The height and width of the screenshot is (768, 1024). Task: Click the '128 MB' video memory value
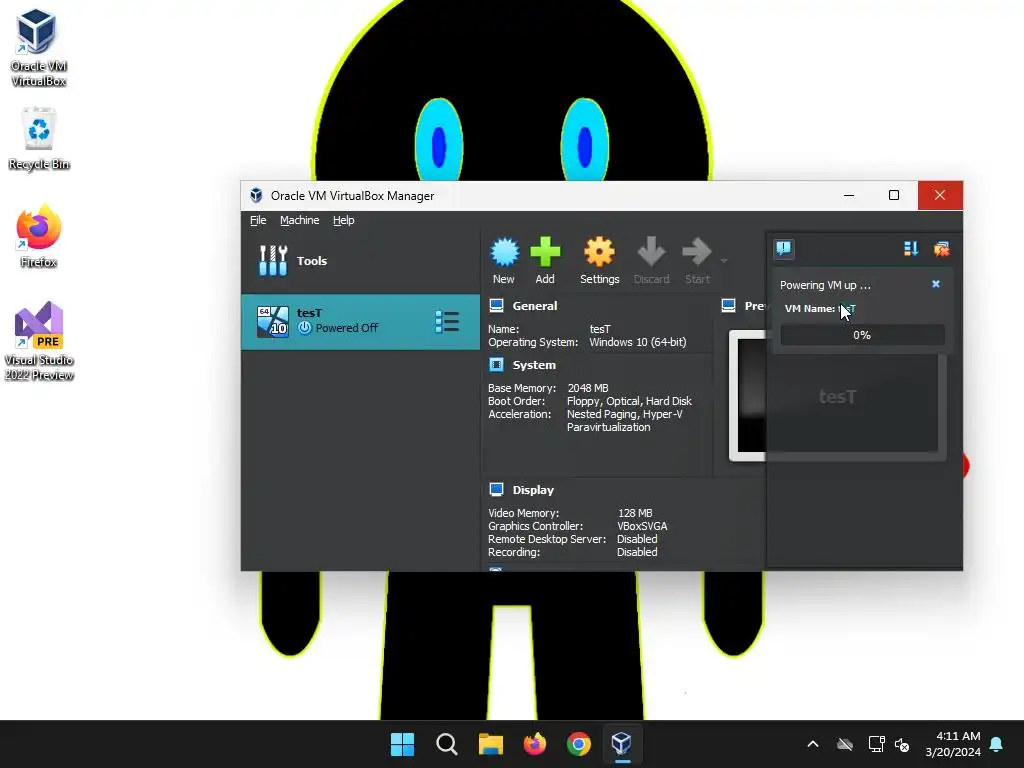(x=635, y=513)
